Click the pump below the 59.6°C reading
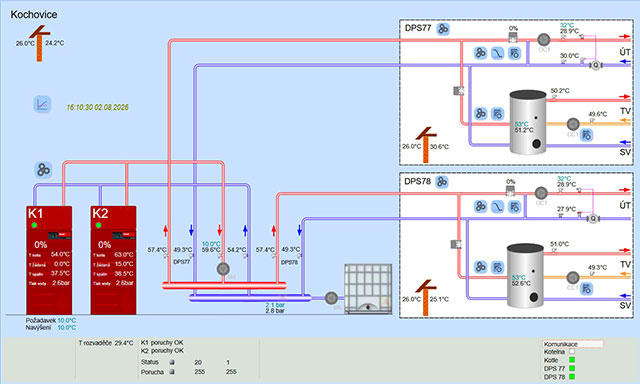Screen dimensions: 640x384 [x=223, y=269]
